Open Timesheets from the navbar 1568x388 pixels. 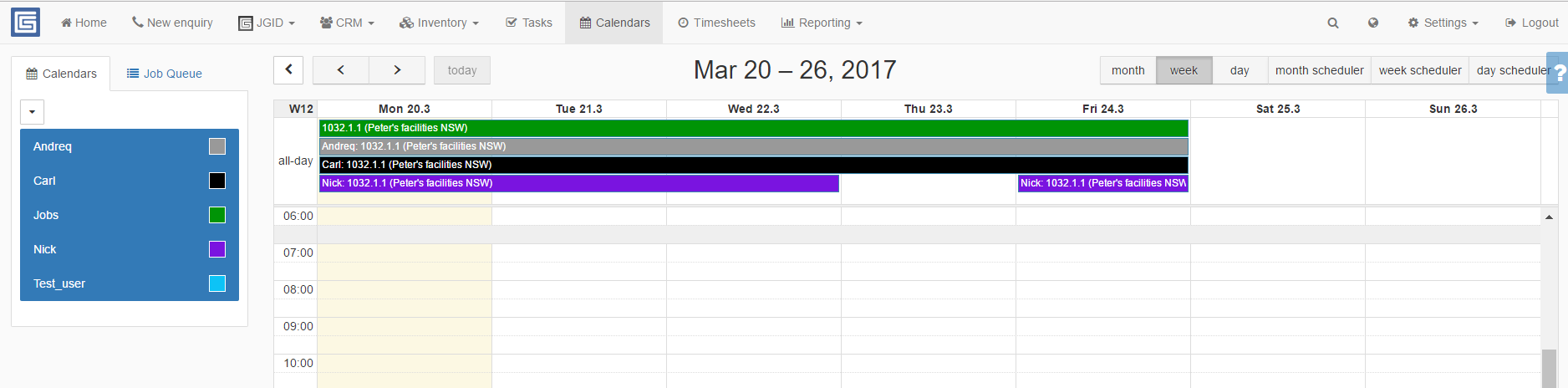[x=716, y=23]
